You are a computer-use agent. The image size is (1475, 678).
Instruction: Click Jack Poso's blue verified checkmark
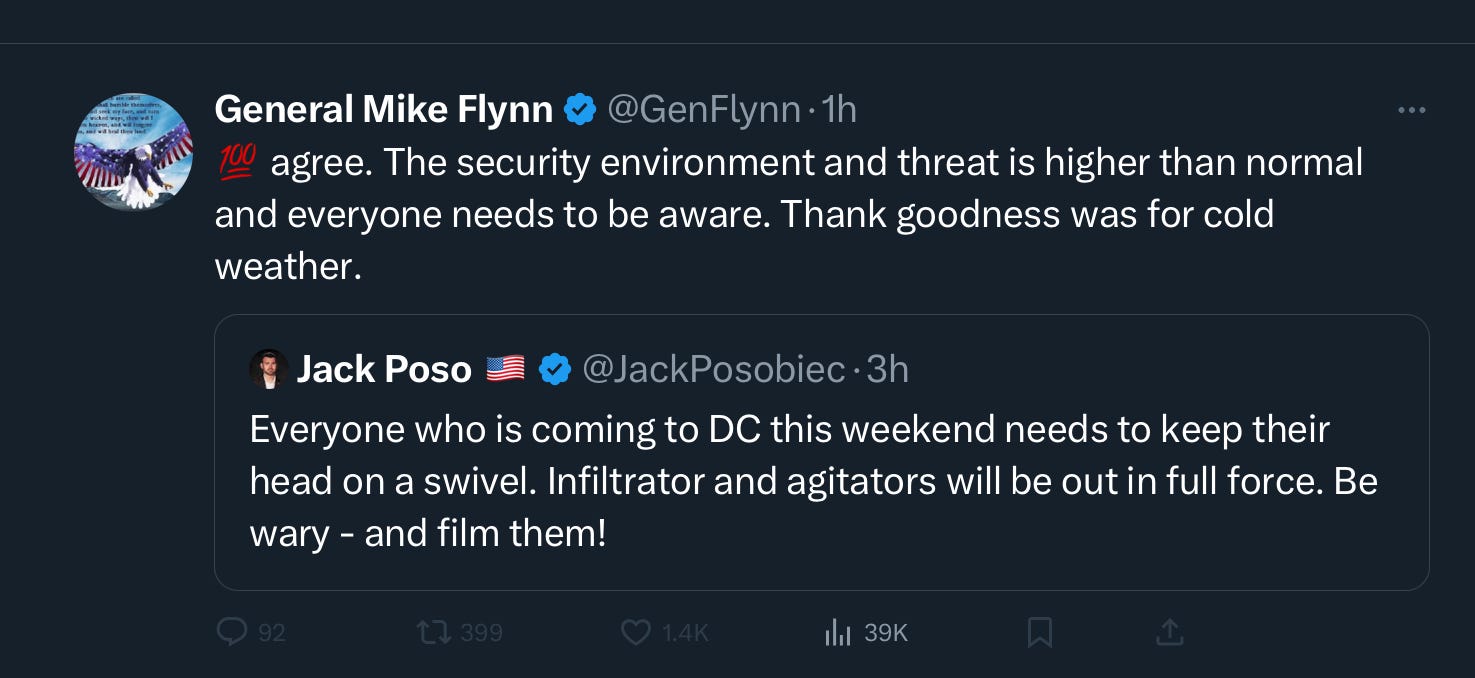[x=555, y=371]
